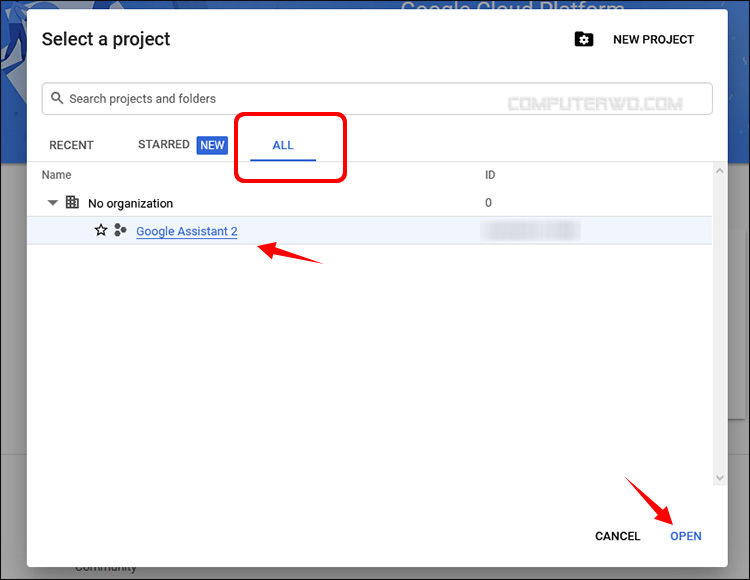Star the Google Assistant 2 project
Viewport: 750px width, 580px height.
(101, 230)
